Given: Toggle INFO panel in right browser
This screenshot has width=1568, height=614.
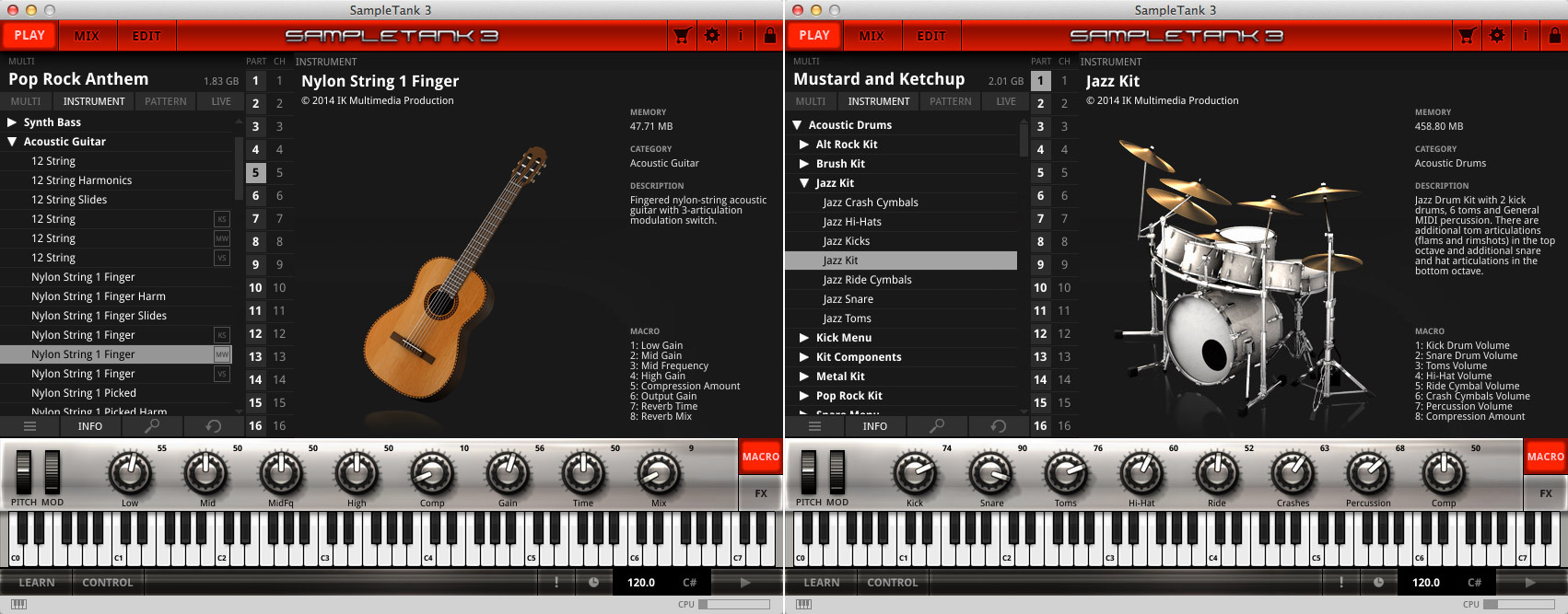Looking at the screenshot, I should pyautogui.click(x=875, y=426).
